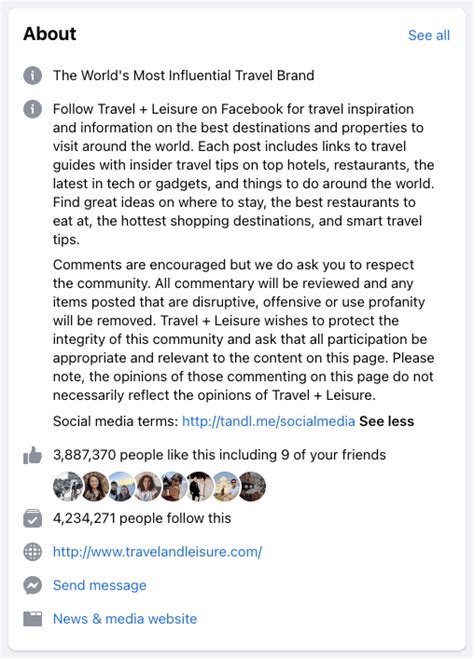Click the globe website icon
This screenshot has width=474, height=659.
[32, 552]
